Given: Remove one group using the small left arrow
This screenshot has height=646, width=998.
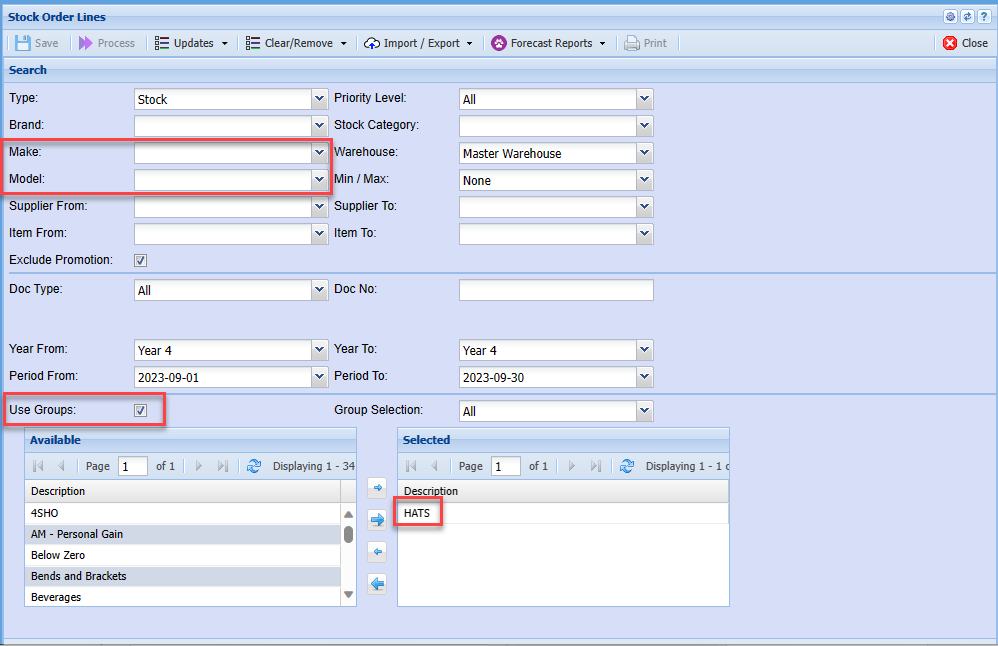Looking at the screenshot, I should (377, 552).
